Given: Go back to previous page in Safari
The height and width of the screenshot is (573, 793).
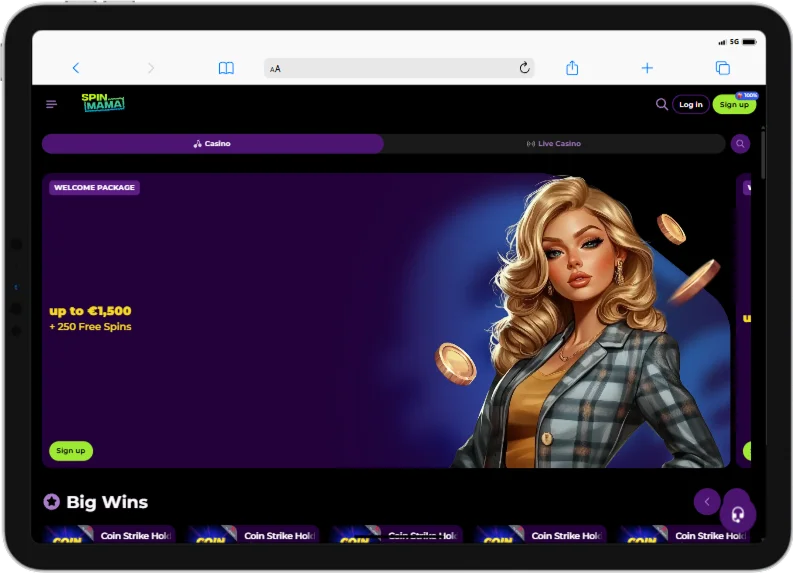Looking at the screenshot, I should click(x=76, y=68).
